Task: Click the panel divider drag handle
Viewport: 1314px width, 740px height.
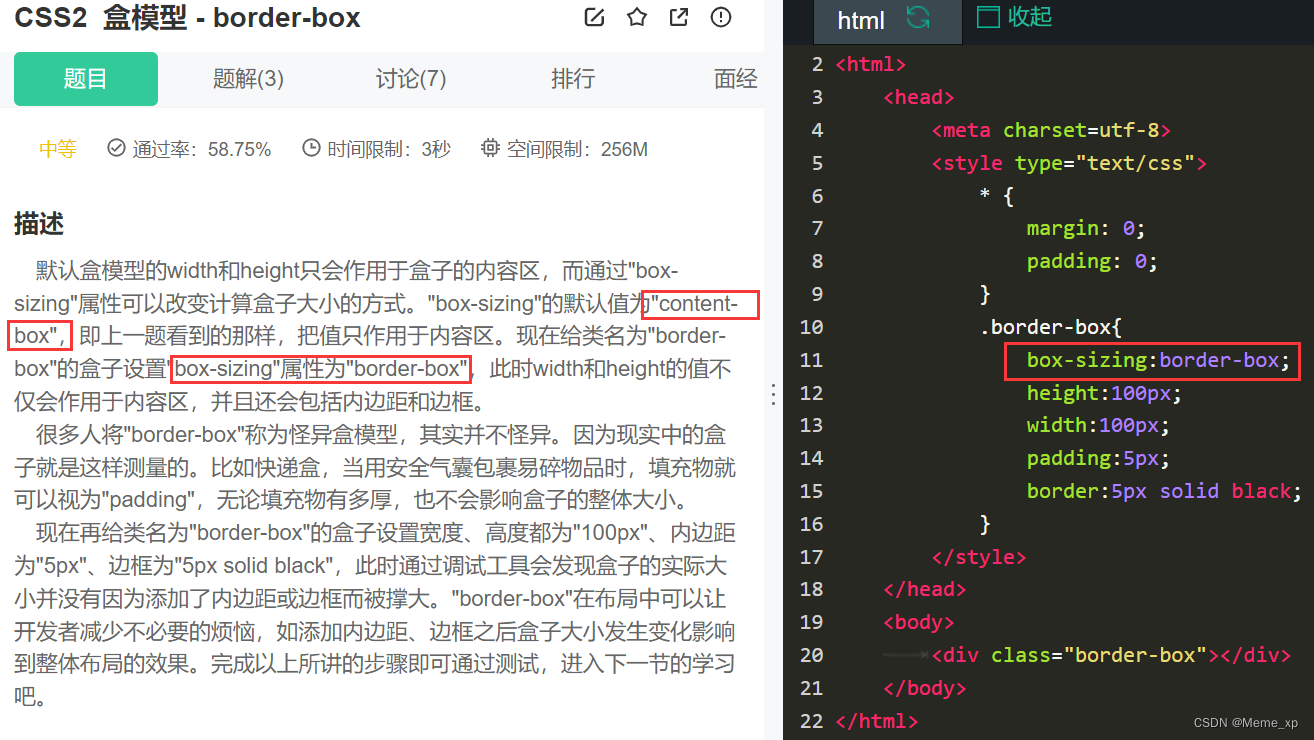Action: 773,394
